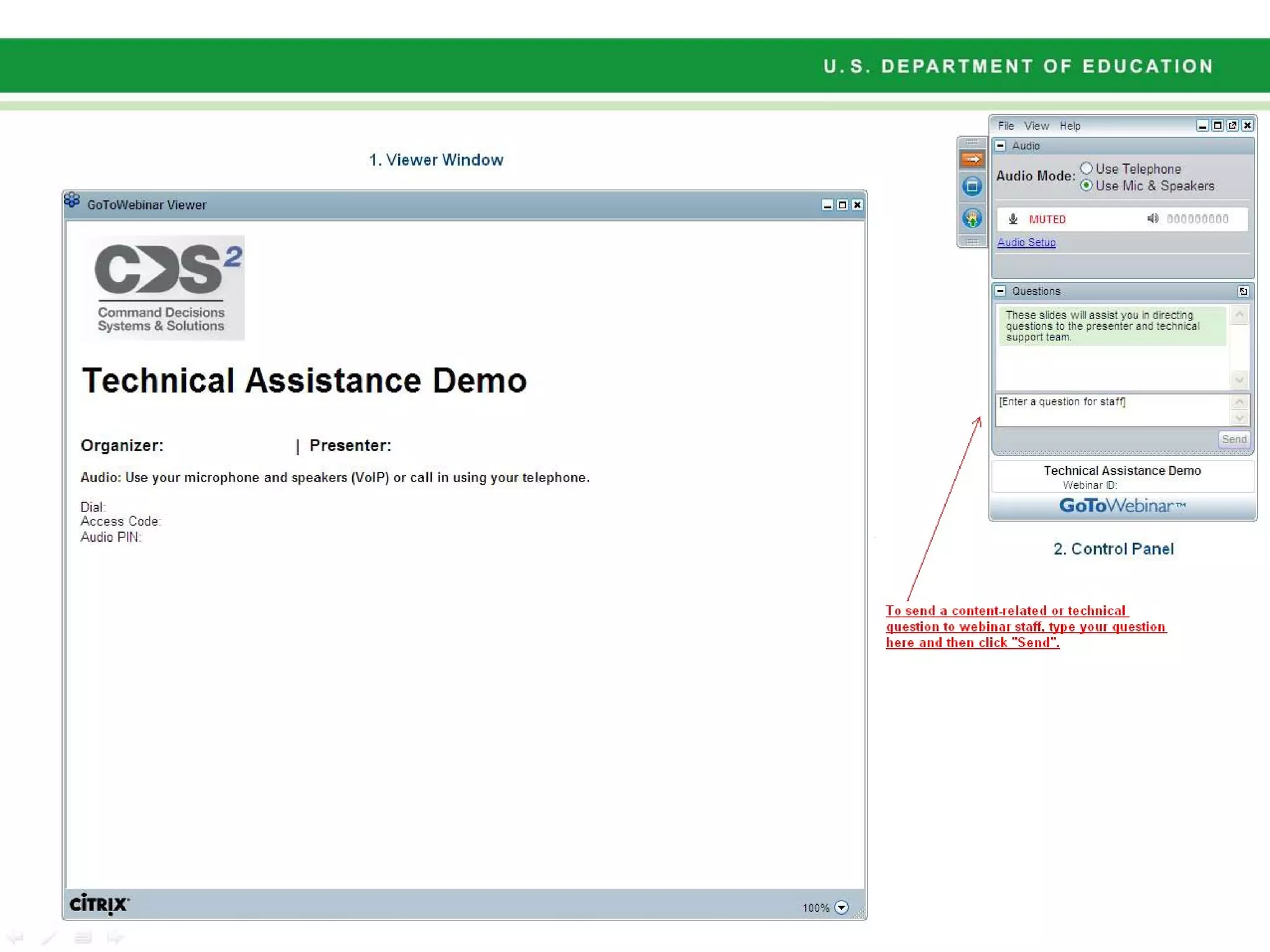Undock the Questions pane with its corner icon

pyautogui.click(x=1243, y=291)
